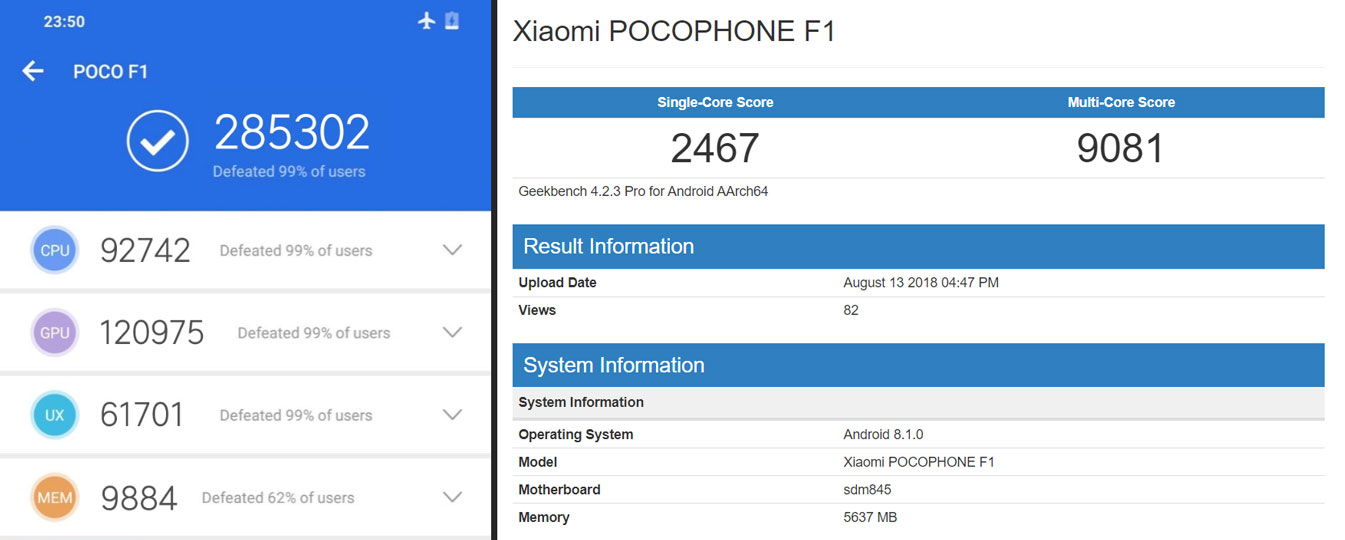The height and width of the screenshot is (540, 1345).
Task: Select the MEM score value 9884
Action: click(x=139, y=497)
